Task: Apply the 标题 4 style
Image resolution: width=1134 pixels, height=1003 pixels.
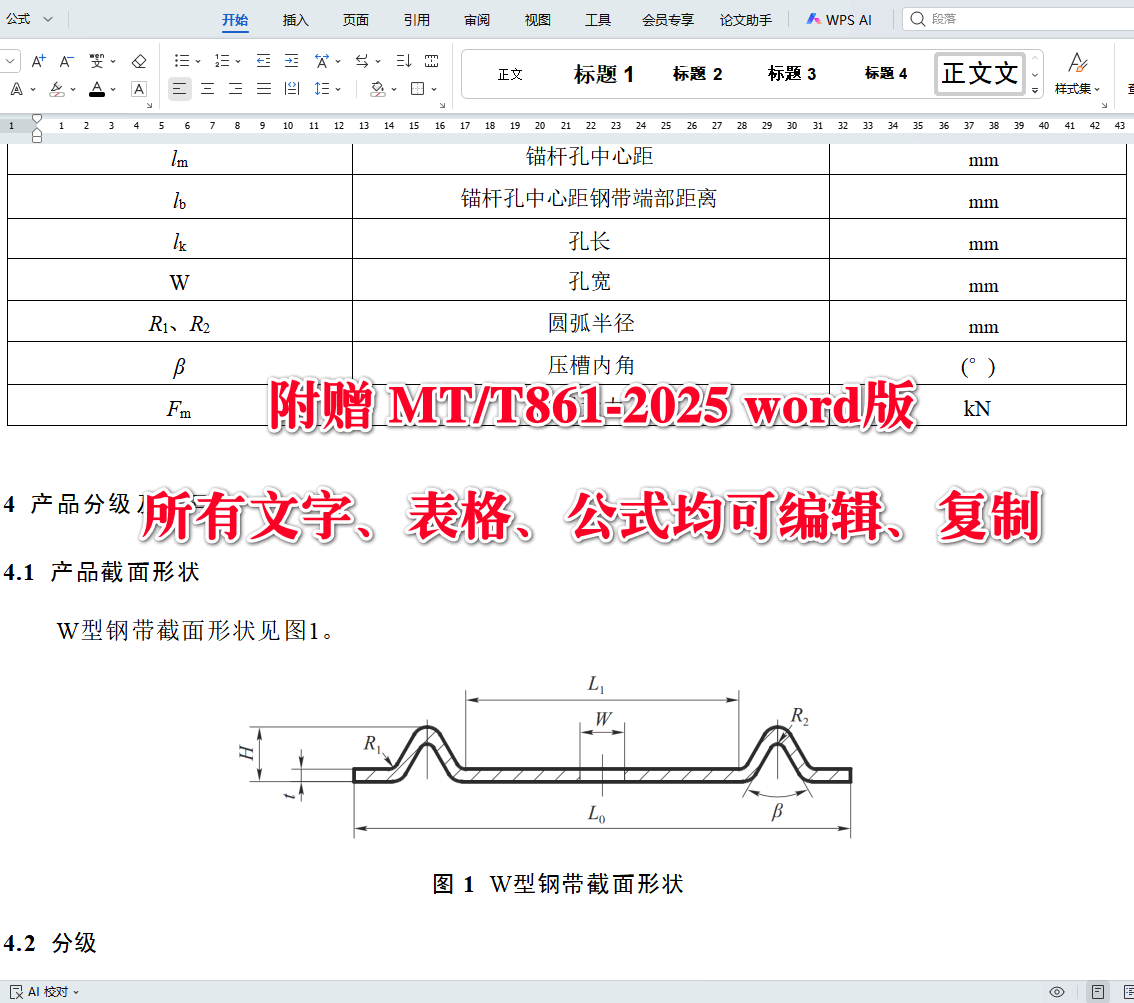Action: [886, 74]
